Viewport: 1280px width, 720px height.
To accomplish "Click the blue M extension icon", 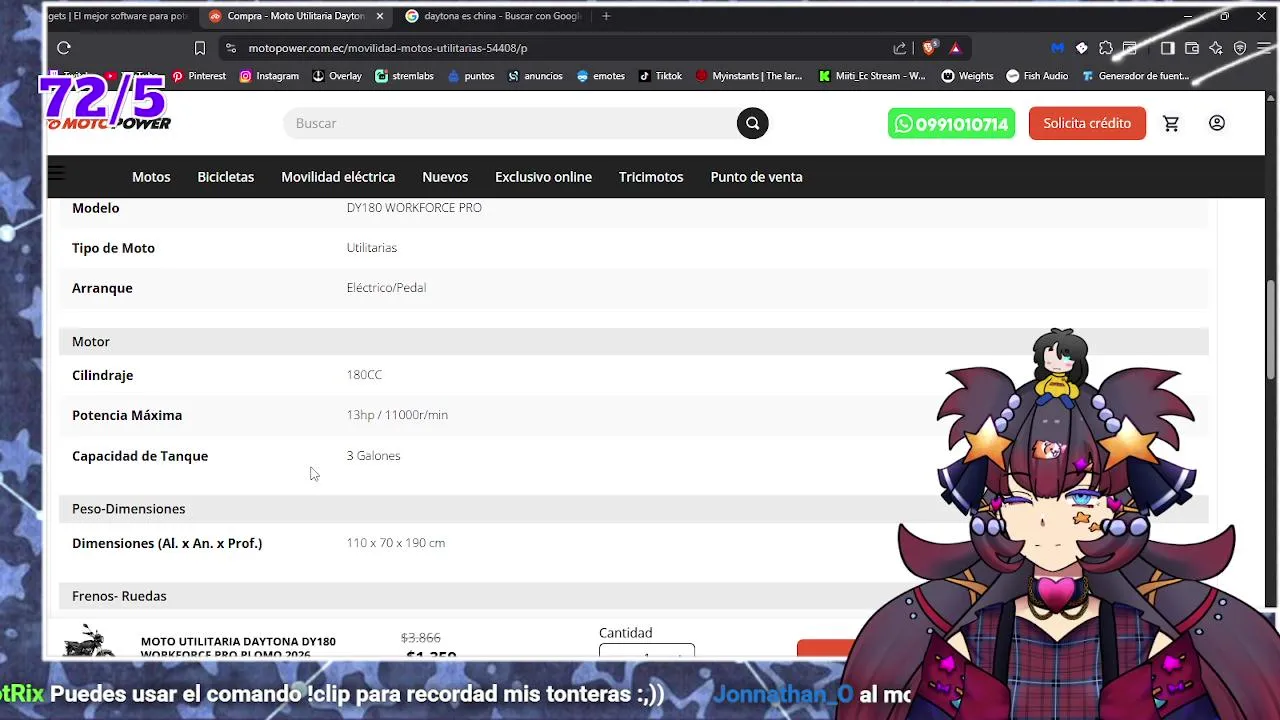I will point(1057,47).
